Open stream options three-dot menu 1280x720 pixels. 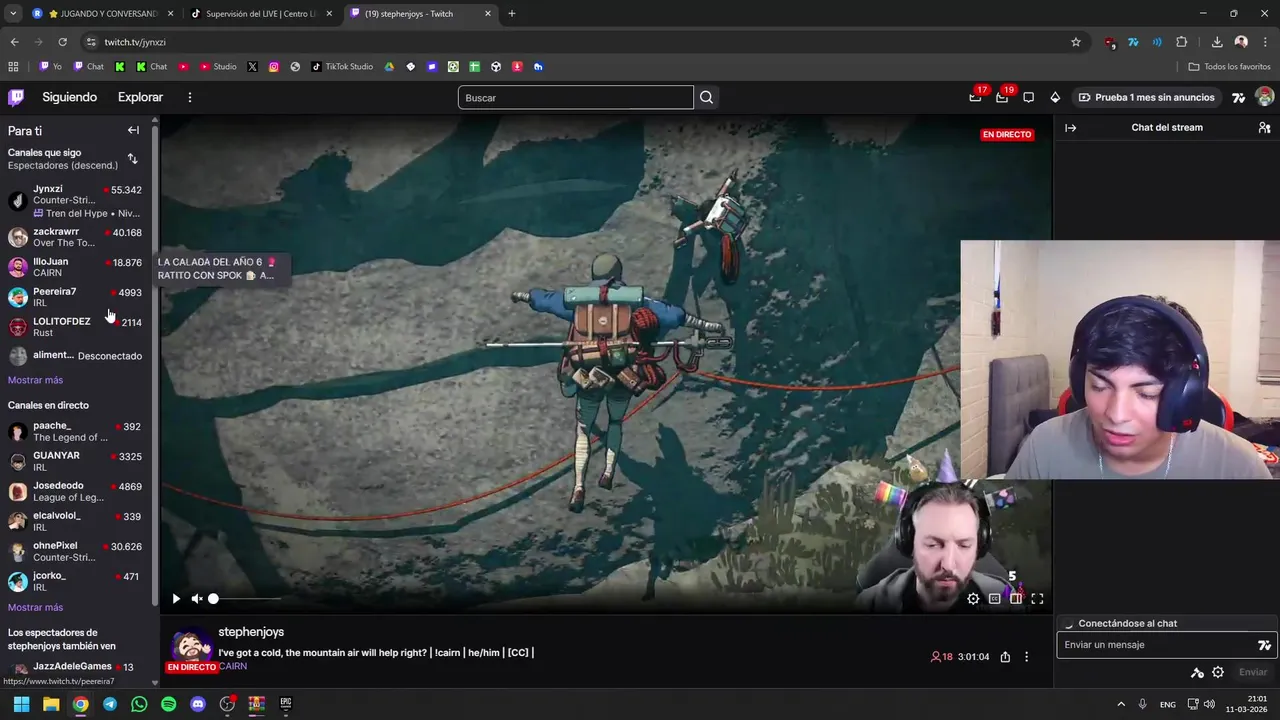[x=1026, y=657]
